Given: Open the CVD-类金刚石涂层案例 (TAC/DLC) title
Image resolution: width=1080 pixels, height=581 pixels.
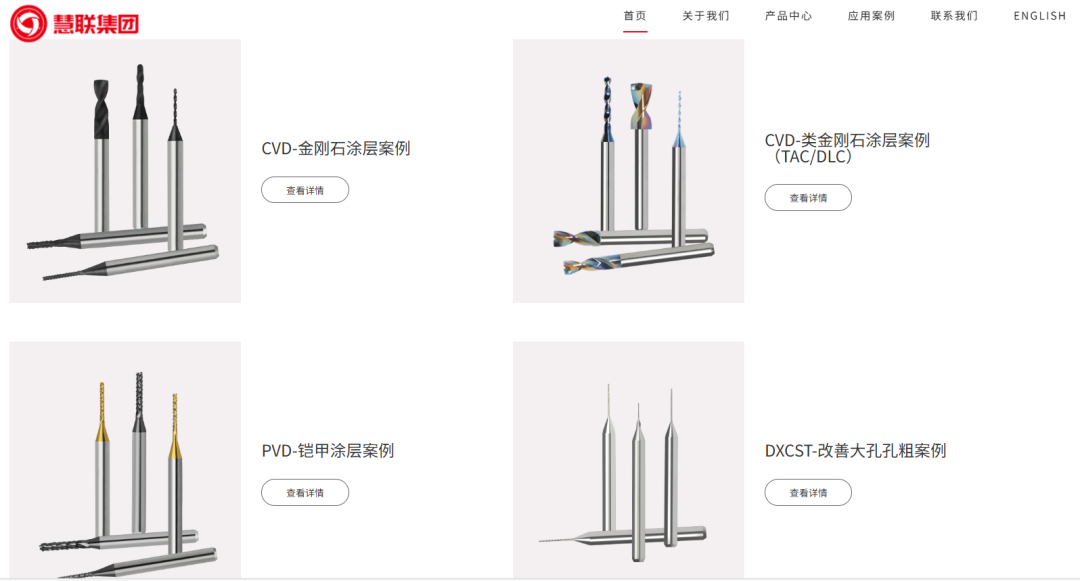Looking at the screenshot, I should 847,148.
